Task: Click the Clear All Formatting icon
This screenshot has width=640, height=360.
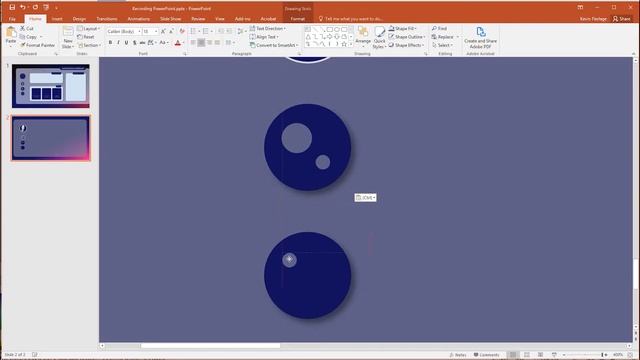Action: (x=182, y=31)
